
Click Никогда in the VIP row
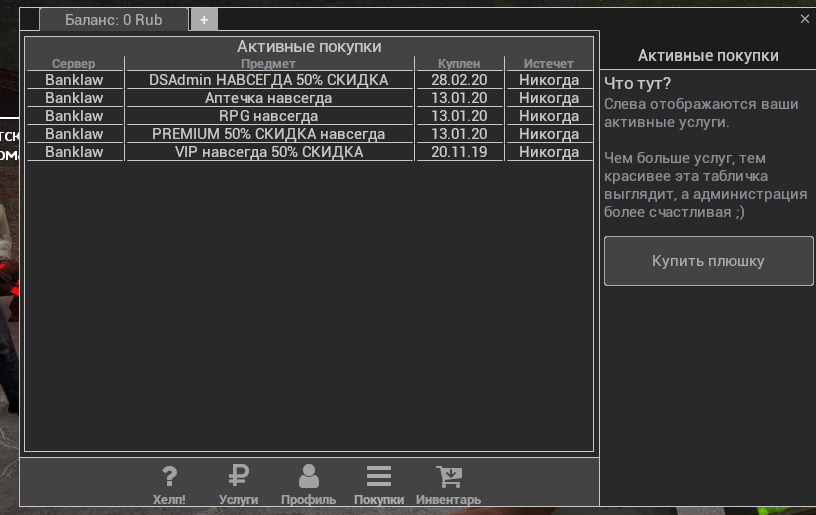coord(549,152)
